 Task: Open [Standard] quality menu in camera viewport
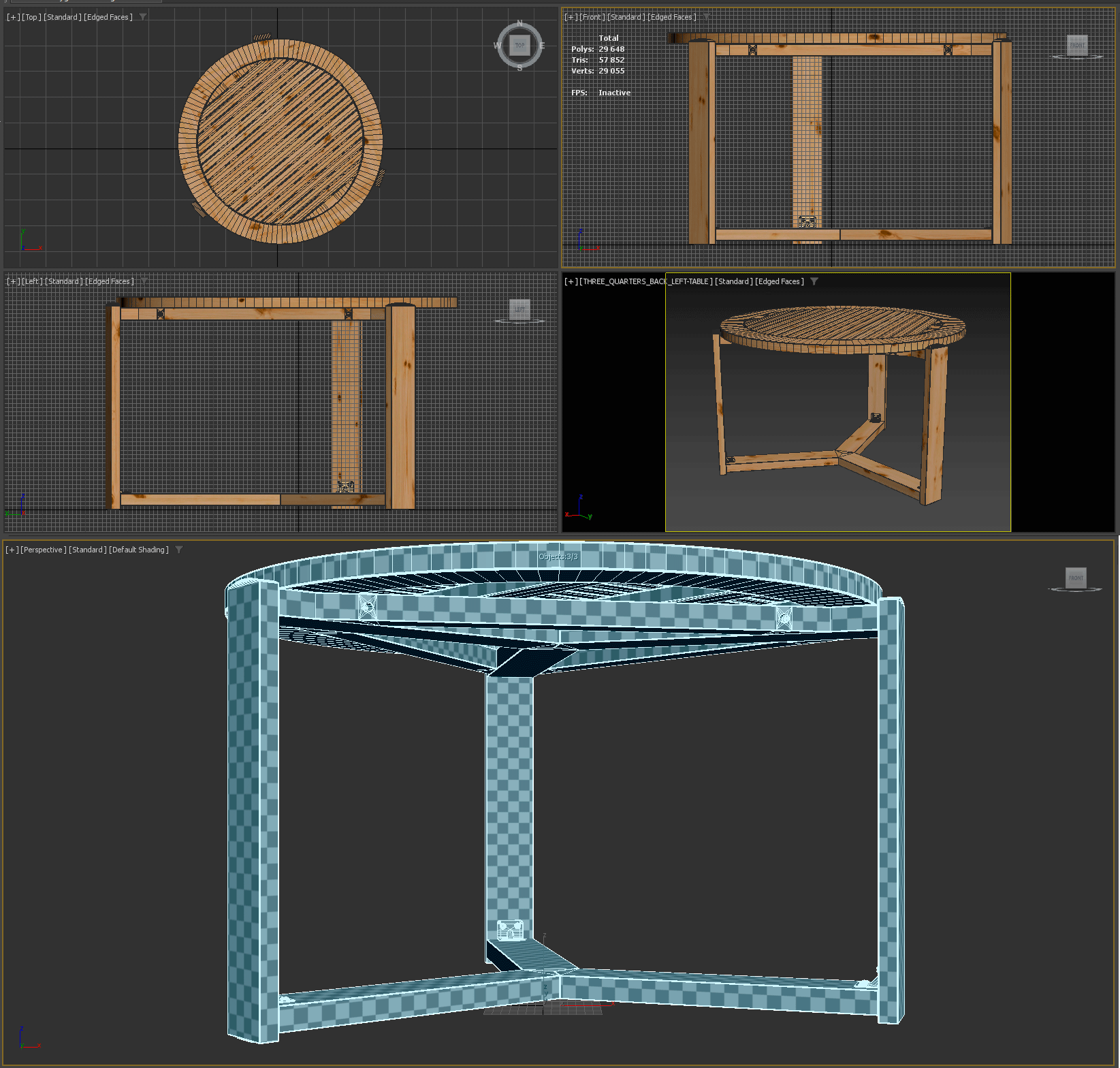tap(734, 281)
